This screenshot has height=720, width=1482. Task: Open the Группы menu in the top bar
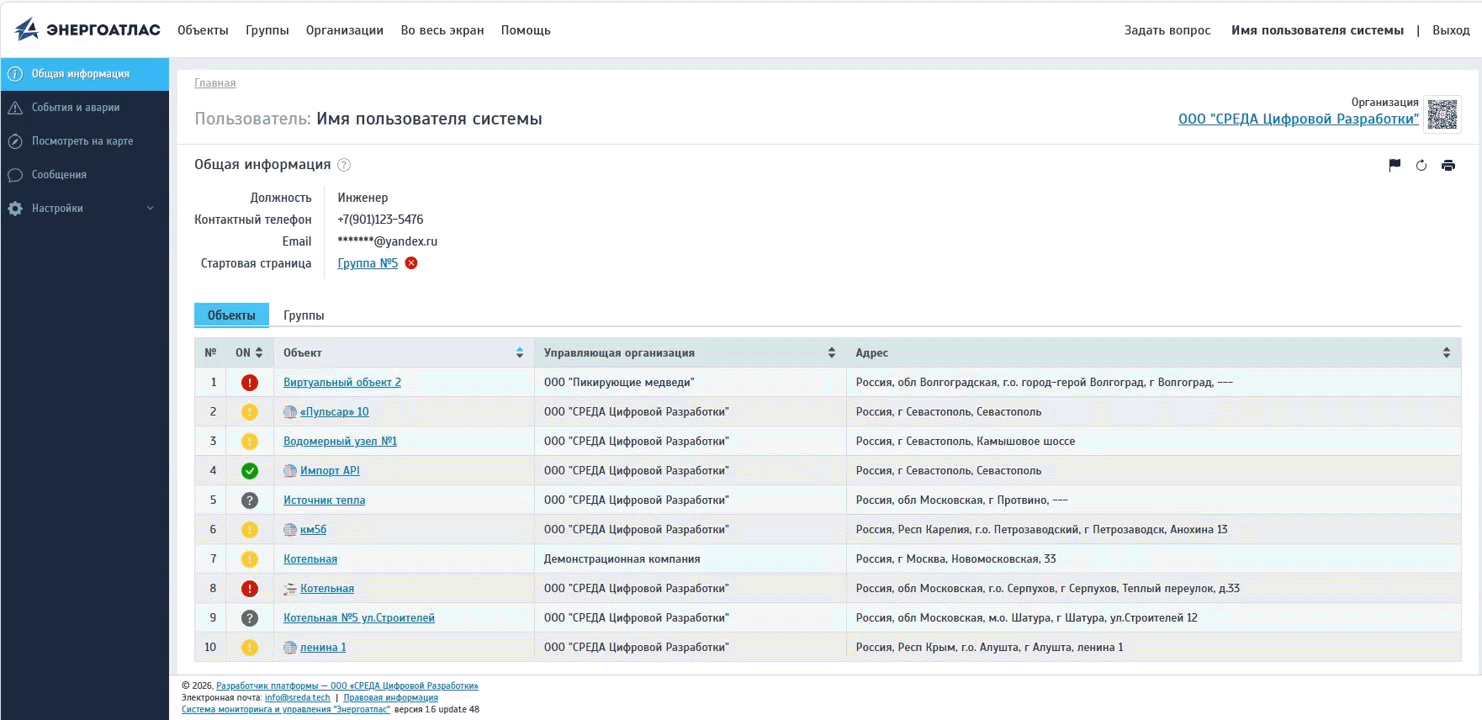[x=267, y=30]
